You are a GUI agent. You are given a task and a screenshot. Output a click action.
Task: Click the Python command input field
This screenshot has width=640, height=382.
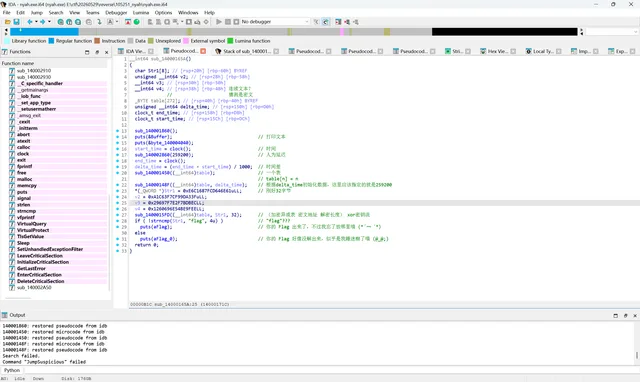[331, 370]
